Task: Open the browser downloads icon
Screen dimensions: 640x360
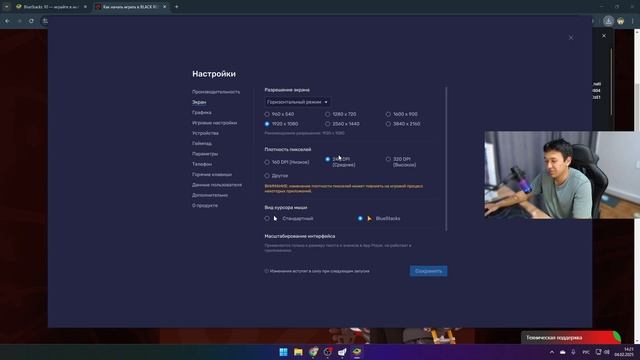Action: coord(608,21)
